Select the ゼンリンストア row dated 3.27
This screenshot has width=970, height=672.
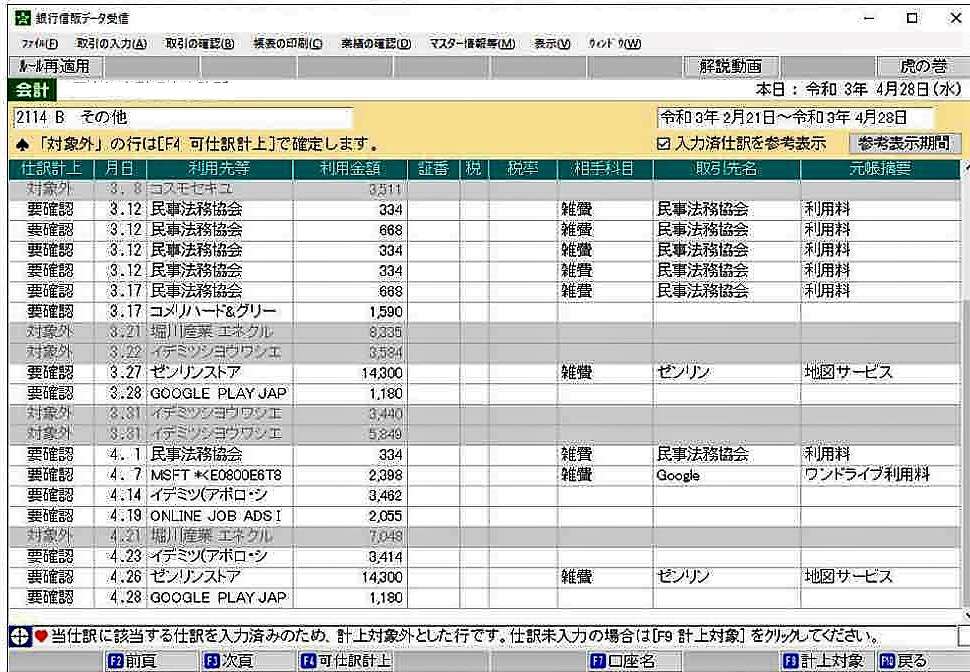[220, 373]
